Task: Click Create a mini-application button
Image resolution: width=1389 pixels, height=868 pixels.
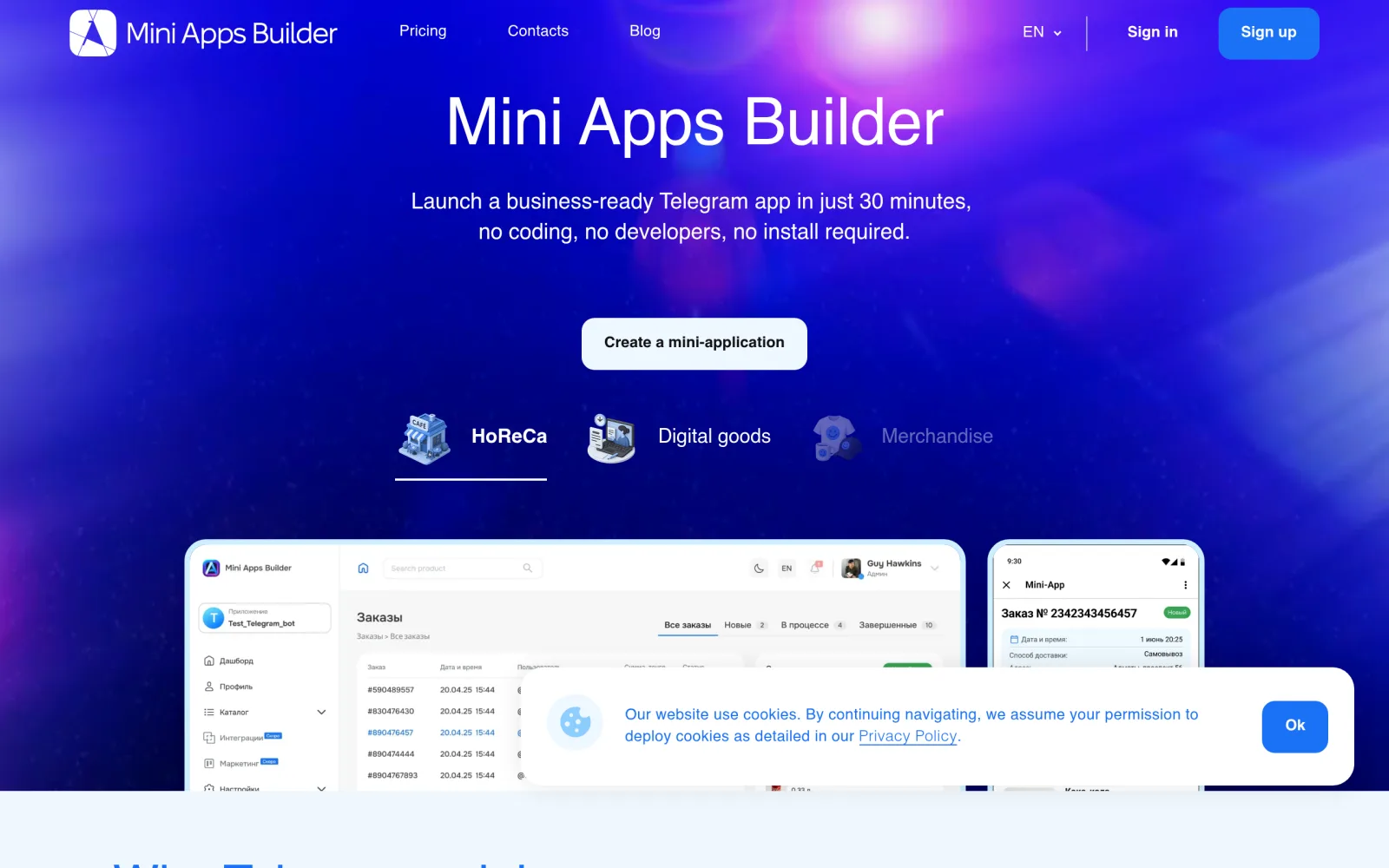Action: (x=694, y=343)
